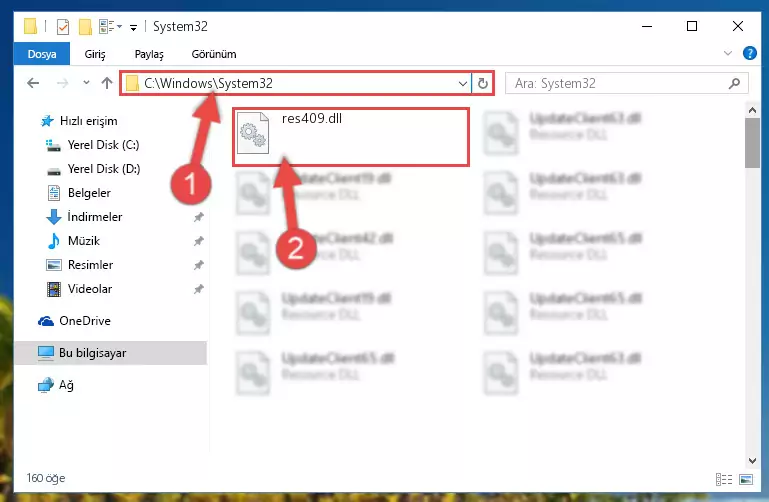Switch to large icons view icon

[x=746, y=479]
